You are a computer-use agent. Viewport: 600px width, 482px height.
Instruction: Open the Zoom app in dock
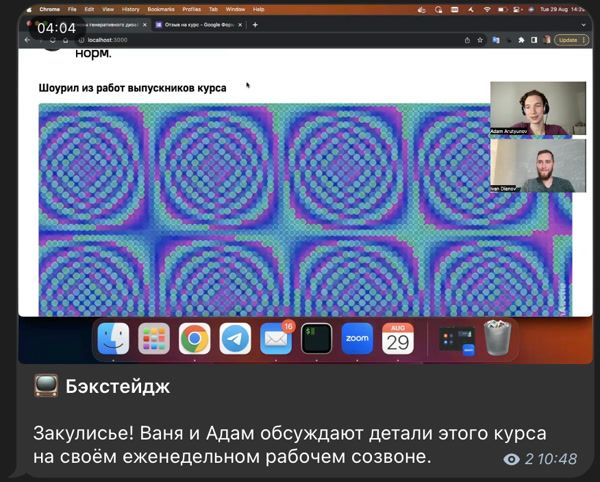357,340
